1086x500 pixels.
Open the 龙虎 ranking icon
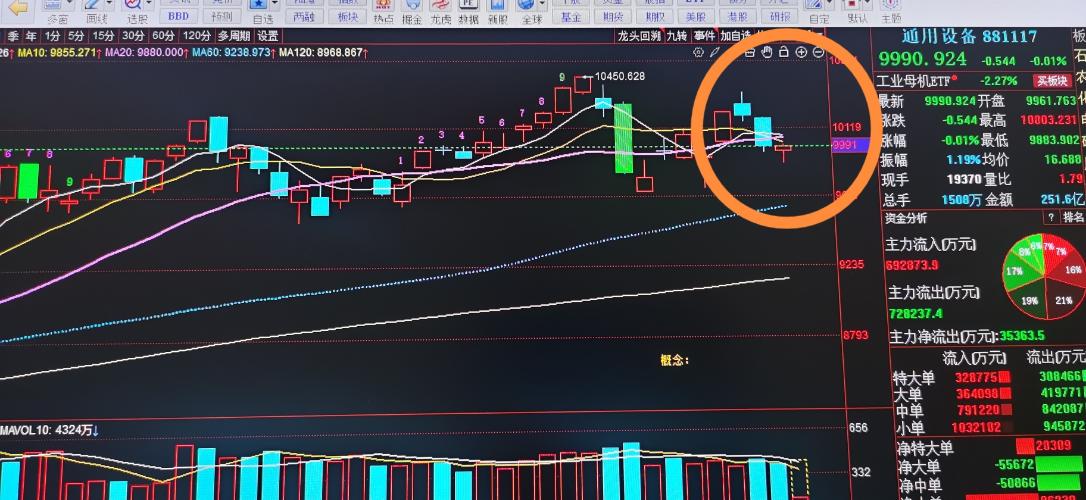(440, 12)
